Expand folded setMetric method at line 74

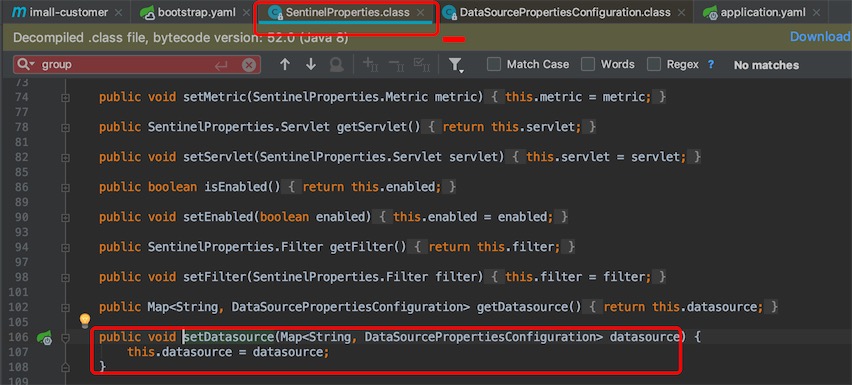click(66, 98)
